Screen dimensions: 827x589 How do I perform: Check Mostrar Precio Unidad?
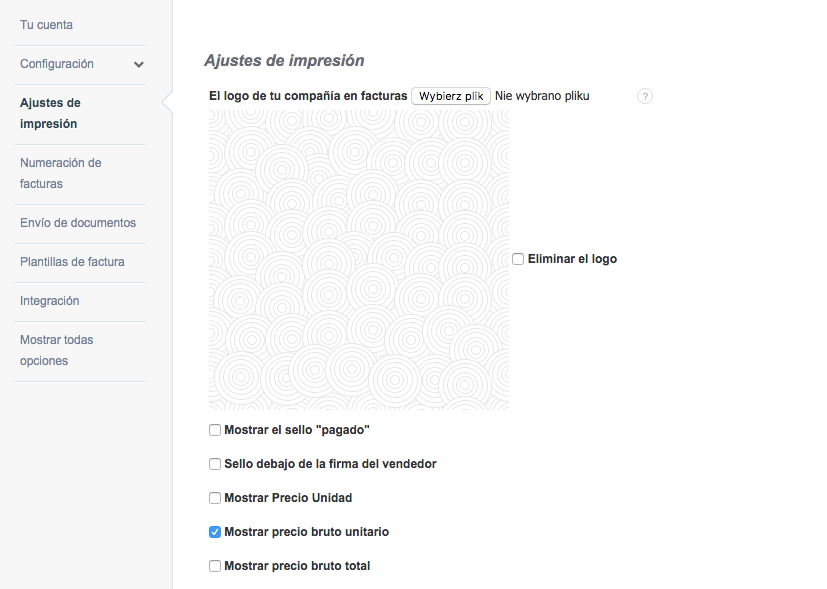tap(214, 497)
